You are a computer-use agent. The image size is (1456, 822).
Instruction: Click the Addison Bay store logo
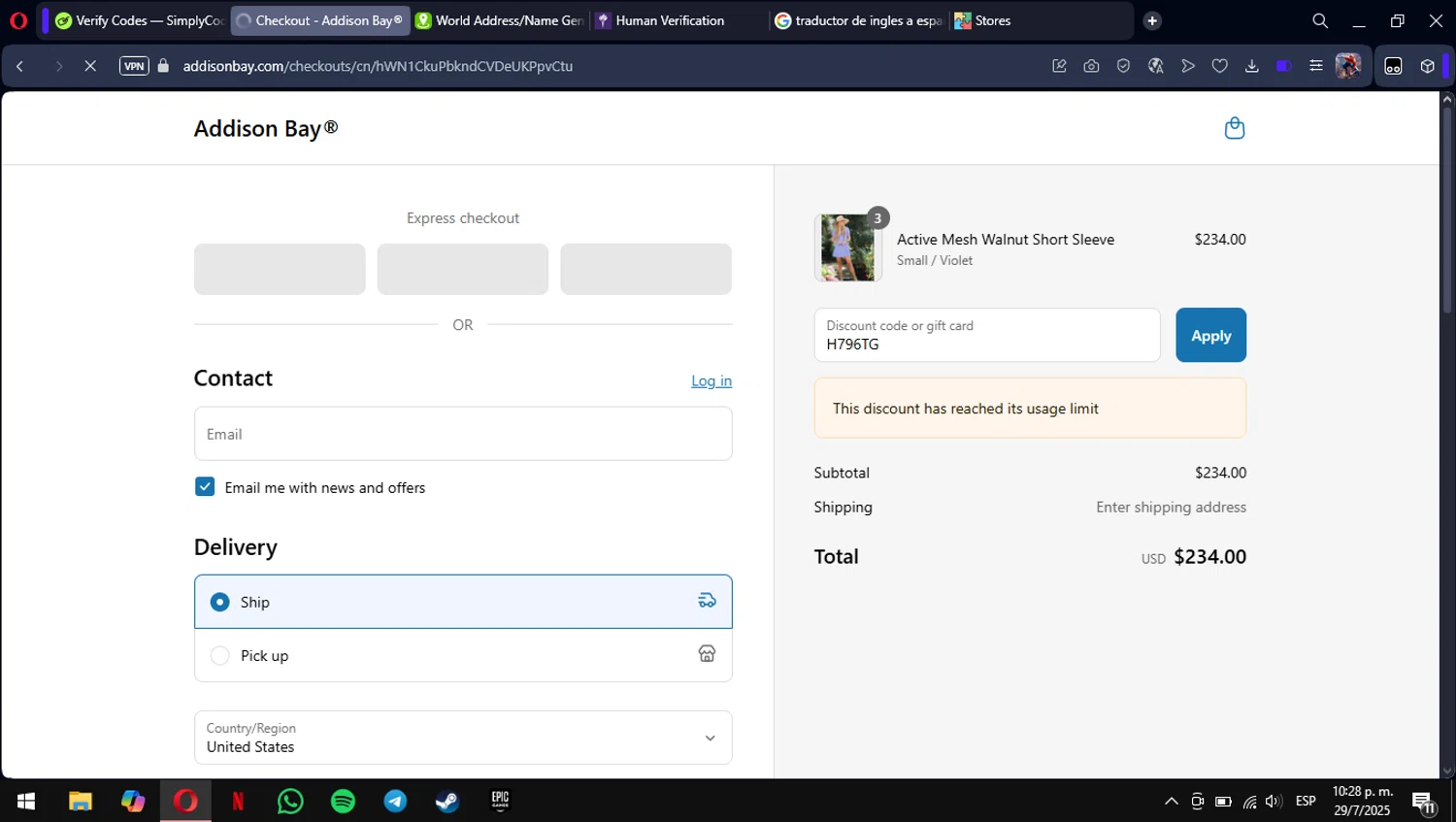tap(266, 128)
